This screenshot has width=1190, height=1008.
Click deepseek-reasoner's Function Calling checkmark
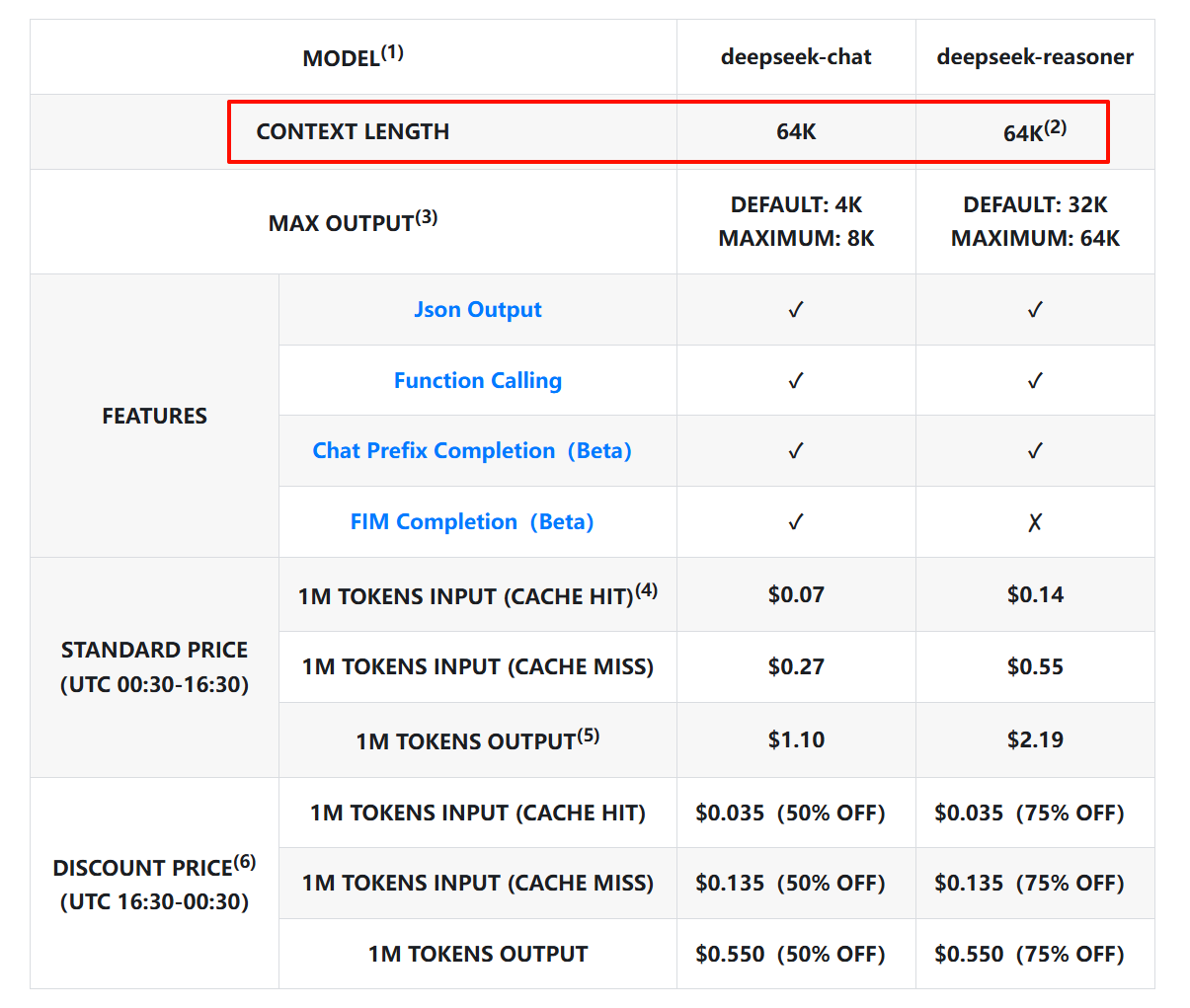[x=1035, y=381]
